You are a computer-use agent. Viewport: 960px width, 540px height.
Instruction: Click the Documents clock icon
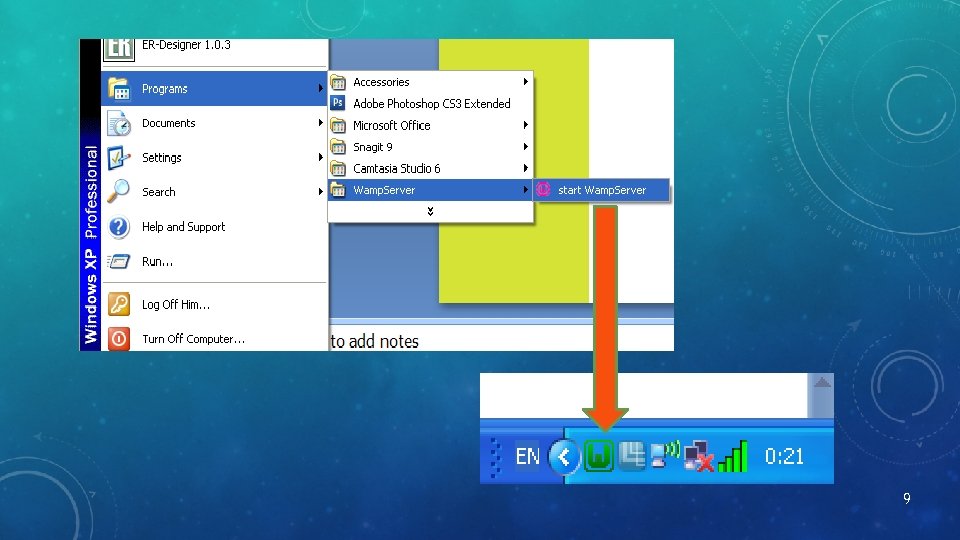[x=119, y=123]
